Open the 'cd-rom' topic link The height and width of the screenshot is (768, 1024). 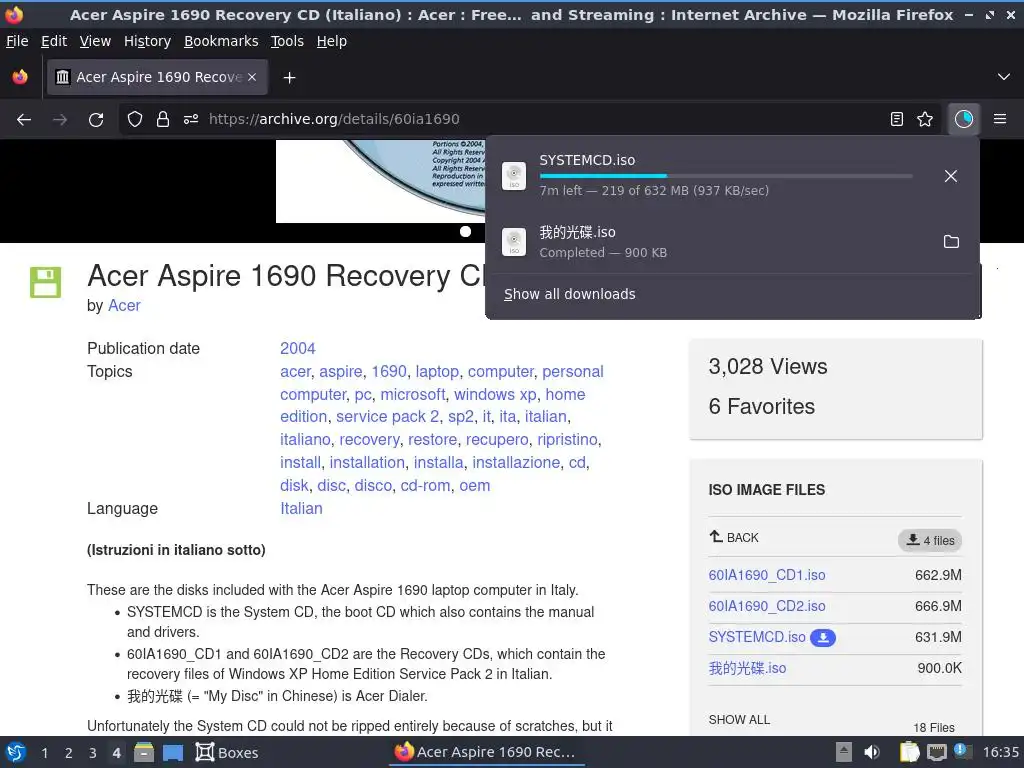425,485
